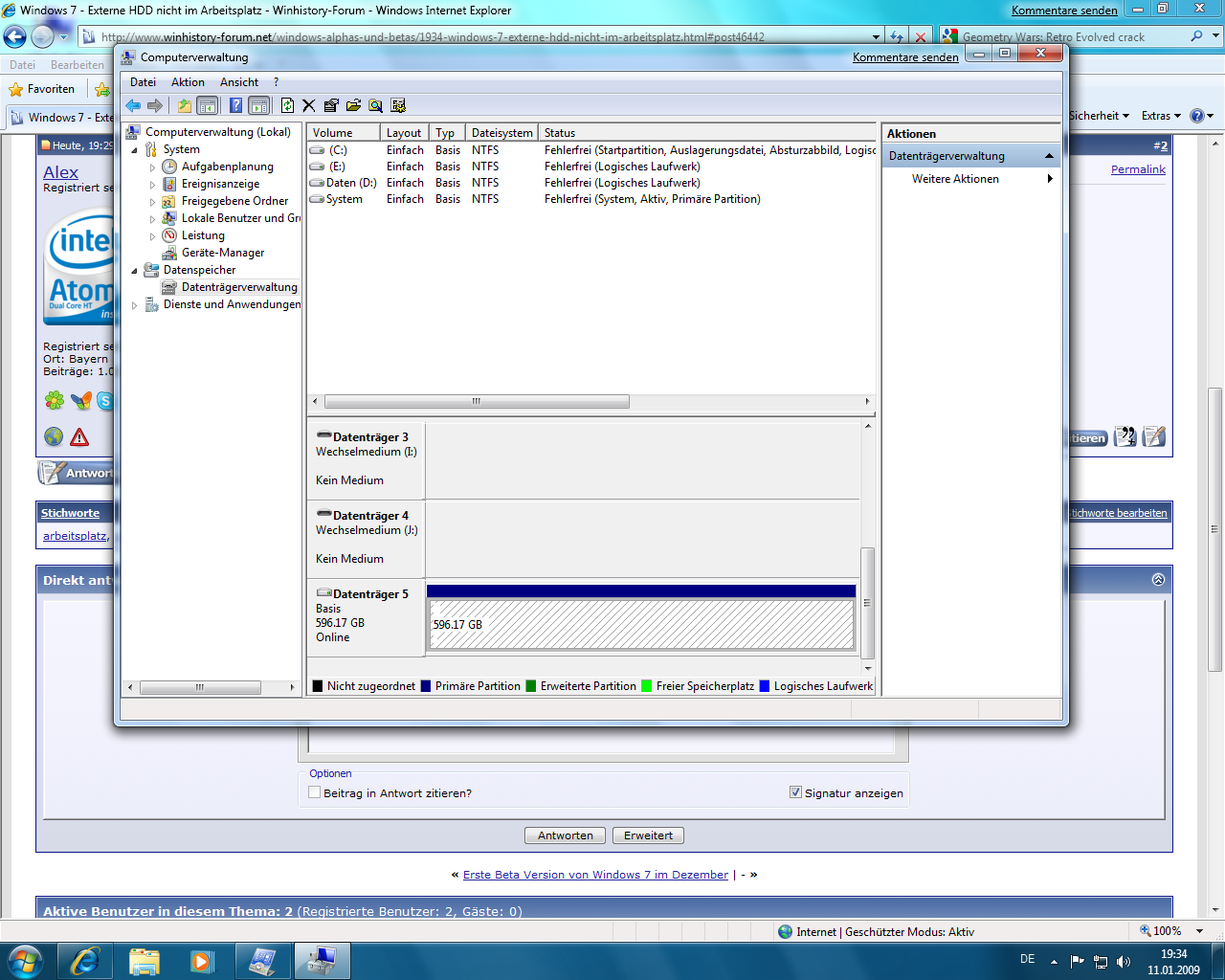Click the Antworten button
The image size is (1225, 980).
pyautogui.click(x=565, y=835)
